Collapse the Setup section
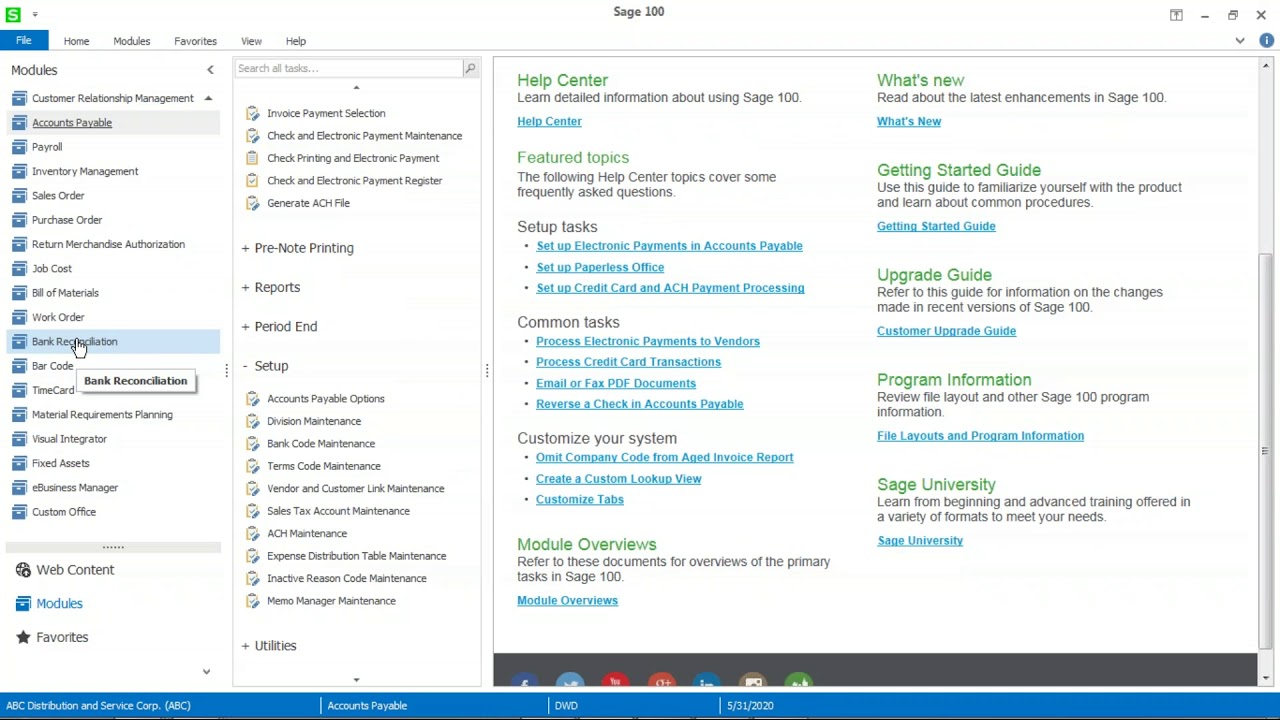Screen dimensions: 1280x720 click(265, 366)
